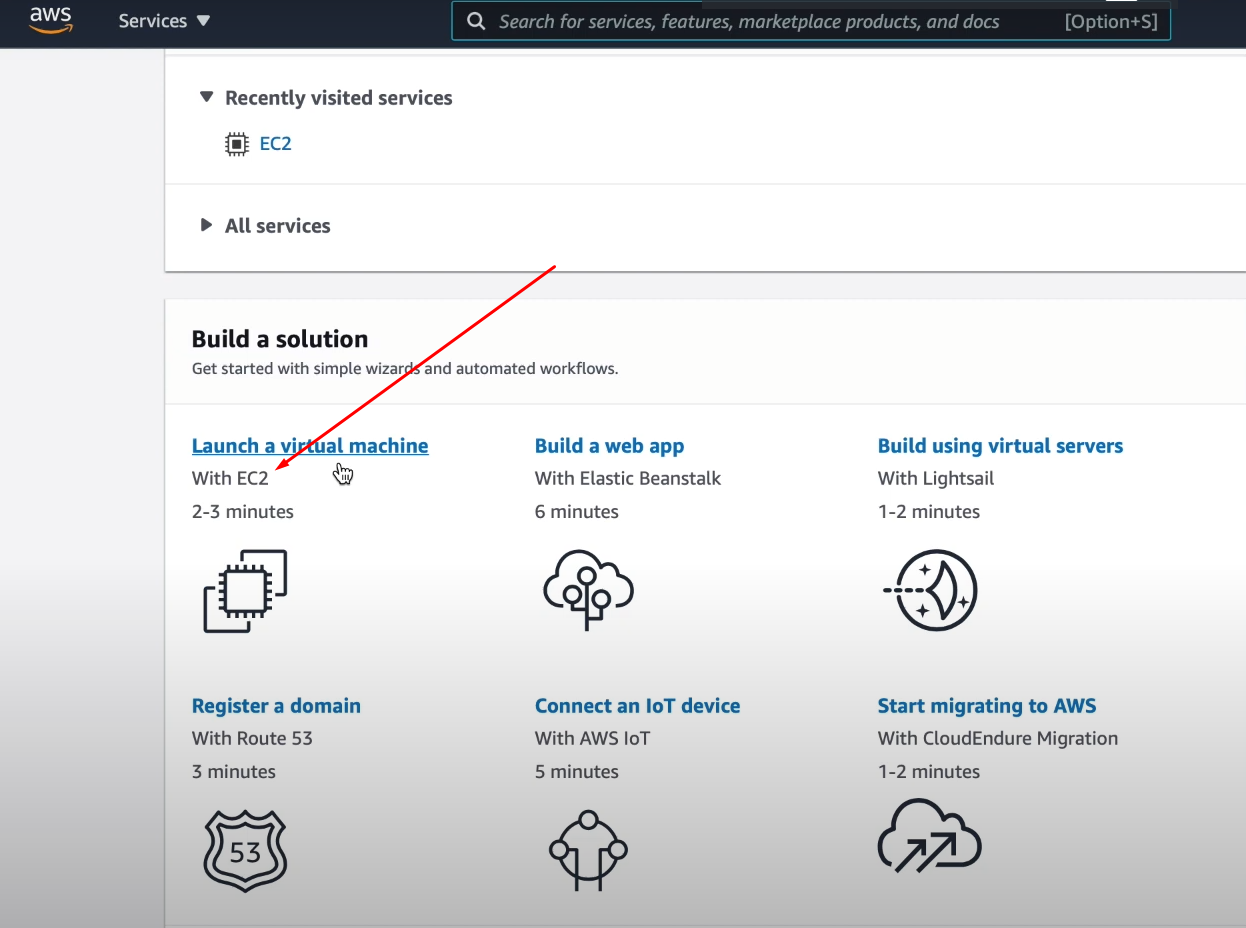The height and width of the screenshot is (928, 1246).
Task: Click the EC2 virtual machine icon
Action: pos(245,591)
